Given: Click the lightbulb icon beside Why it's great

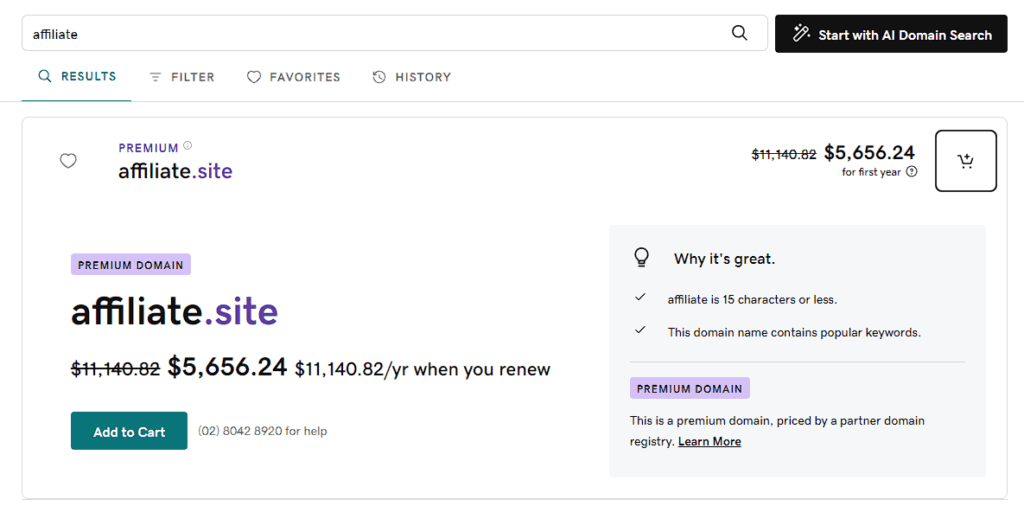Looking at the screenshot, I should click(641, 258).
